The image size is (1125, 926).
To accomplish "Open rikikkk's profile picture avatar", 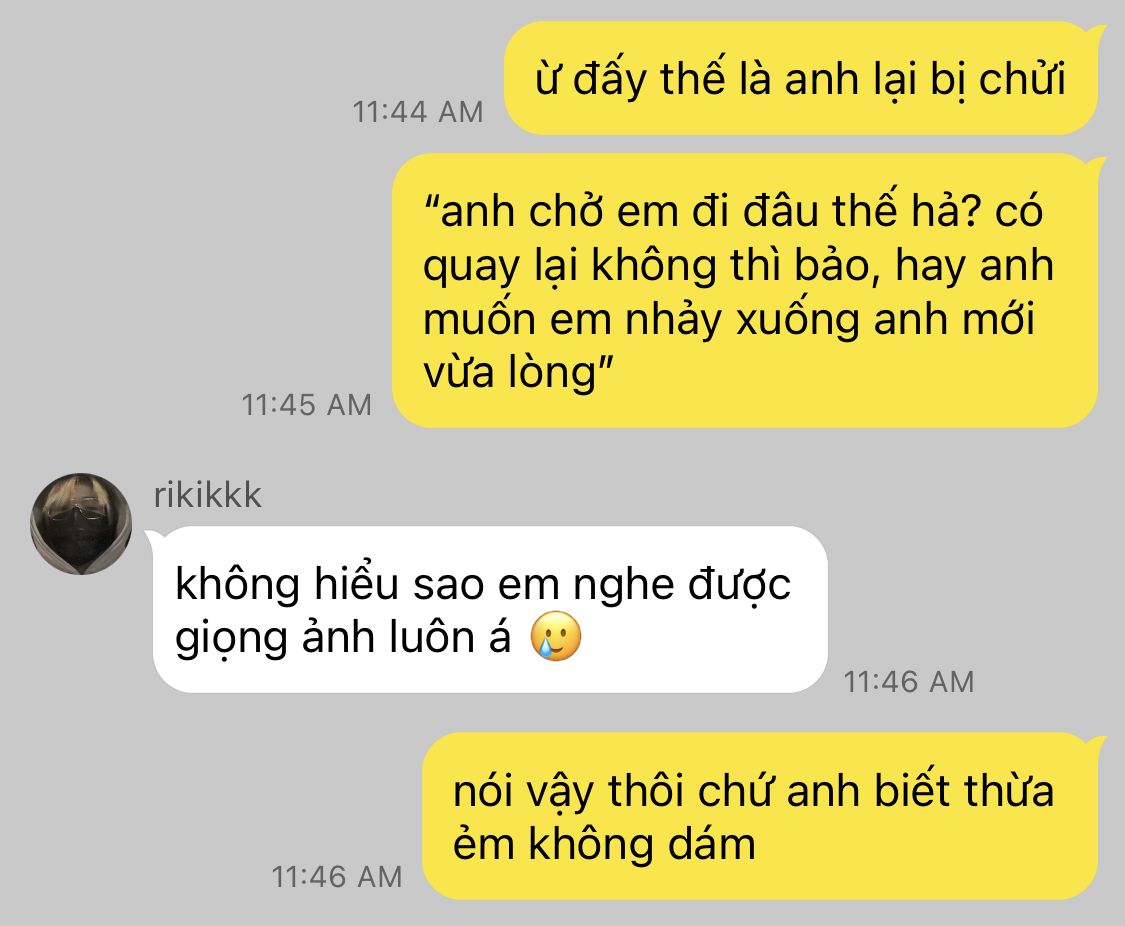I will click(81, 524).
